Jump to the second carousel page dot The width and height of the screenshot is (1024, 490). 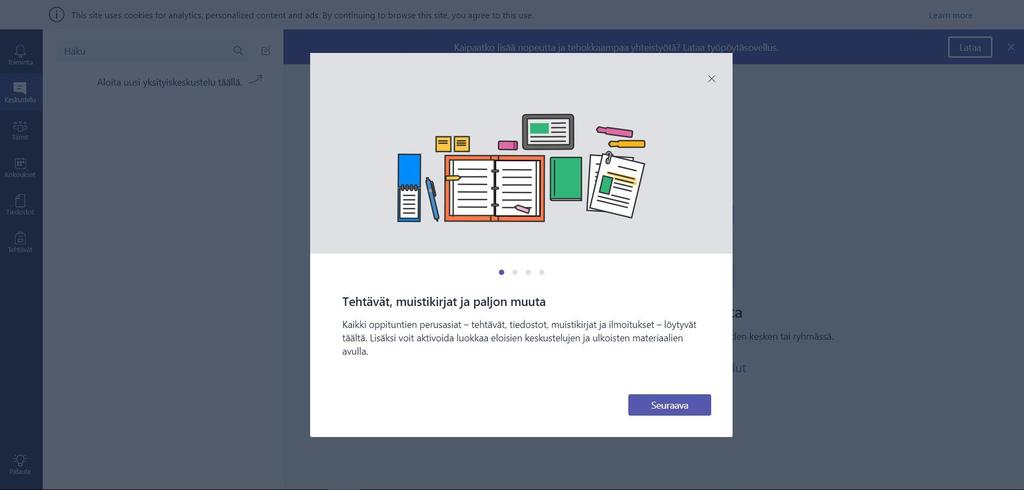(x=515, y=272)
